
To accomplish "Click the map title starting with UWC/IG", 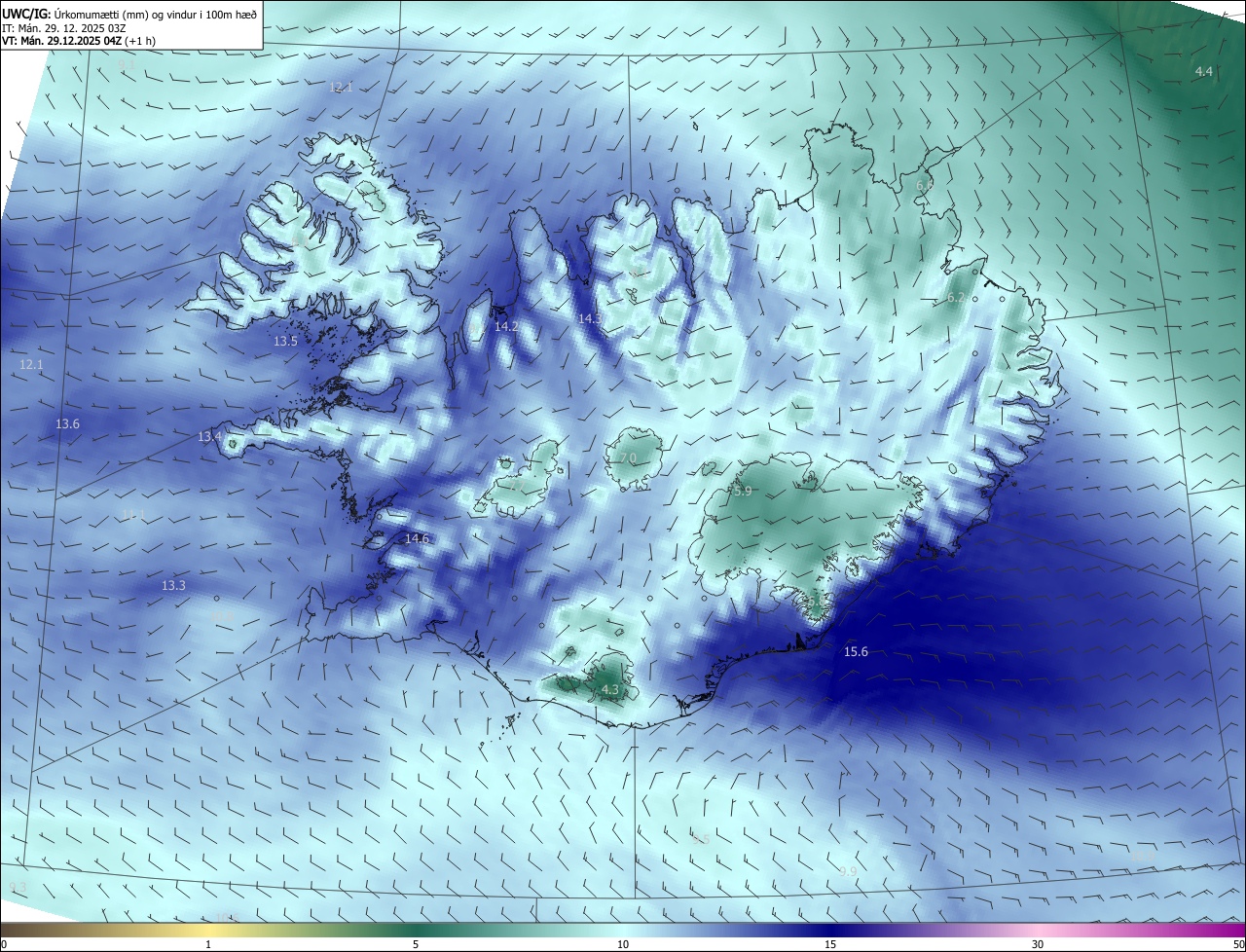I will (129, 14).
